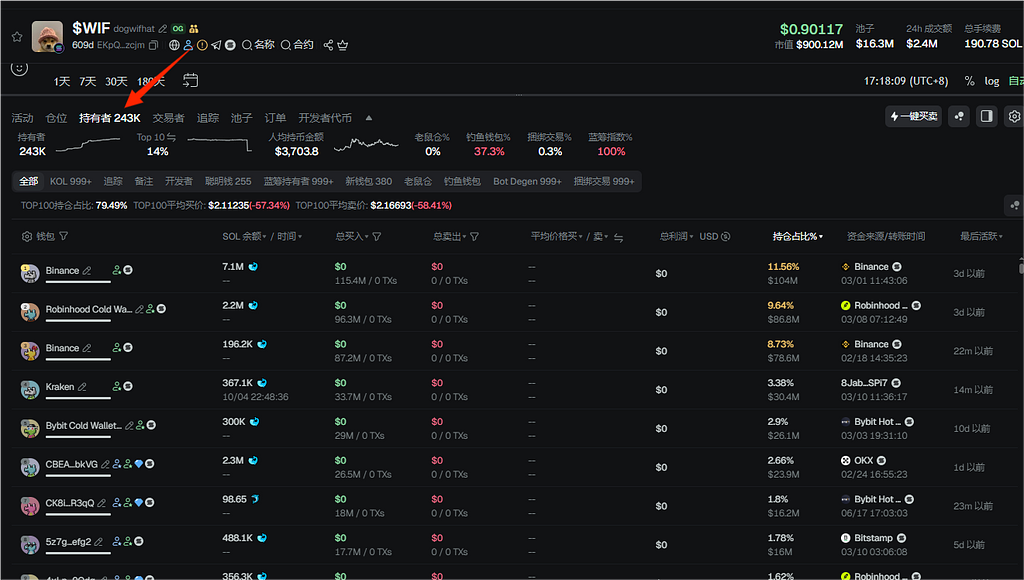Copy the EKpQ...zcjm contract address
The image size is (1024, 580).
point(153,45)
